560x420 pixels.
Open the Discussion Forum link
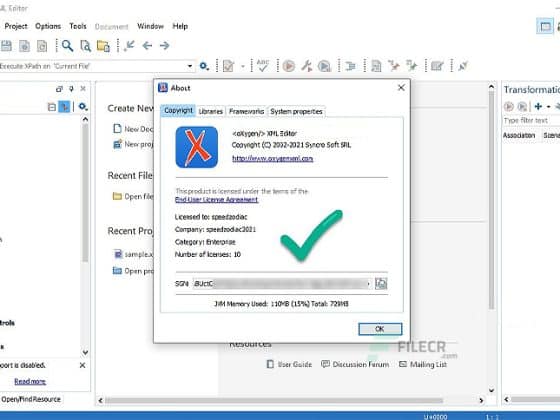[x=355, y=364]
